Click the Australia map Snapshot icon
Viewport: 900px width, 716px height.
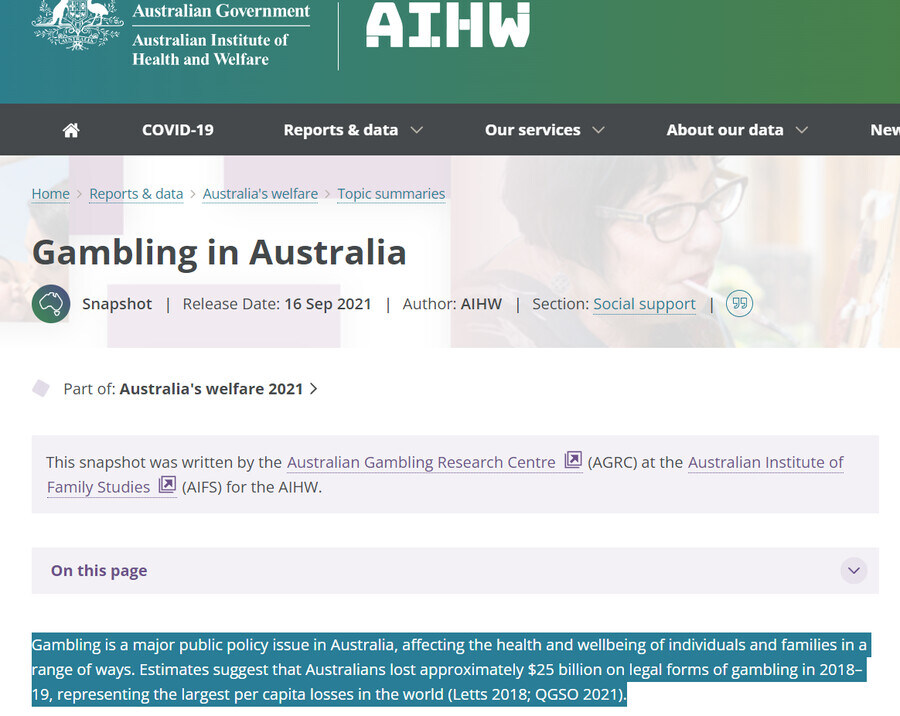pyautogui.click(x=51, y=304)
